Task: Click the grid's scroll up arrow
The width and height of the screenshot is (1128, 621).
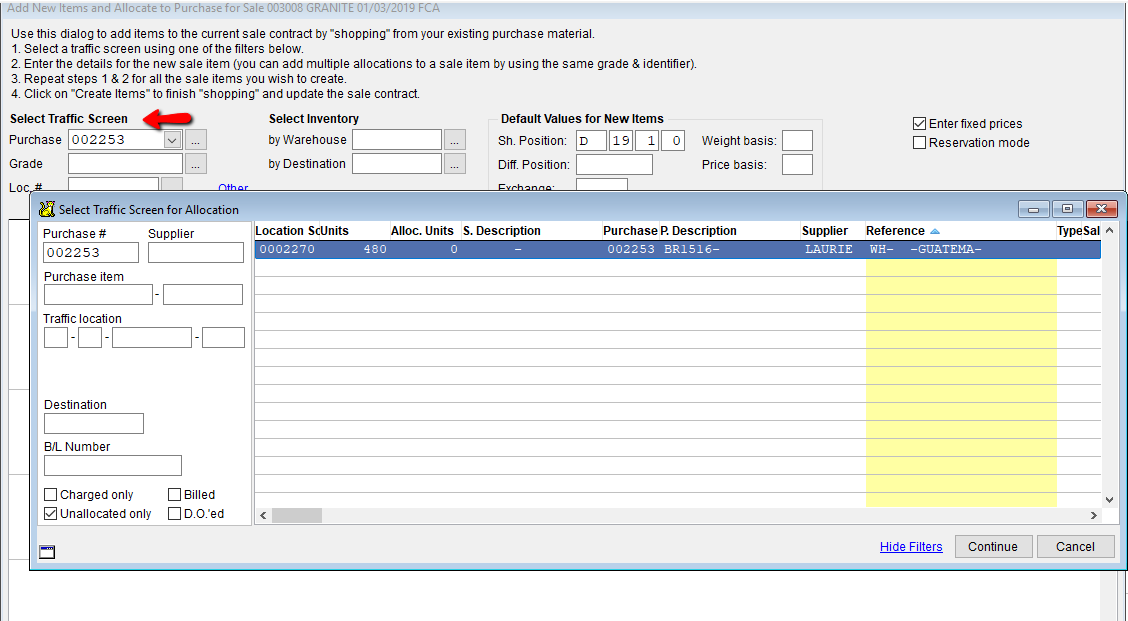Action: [x=1109, y=231]
